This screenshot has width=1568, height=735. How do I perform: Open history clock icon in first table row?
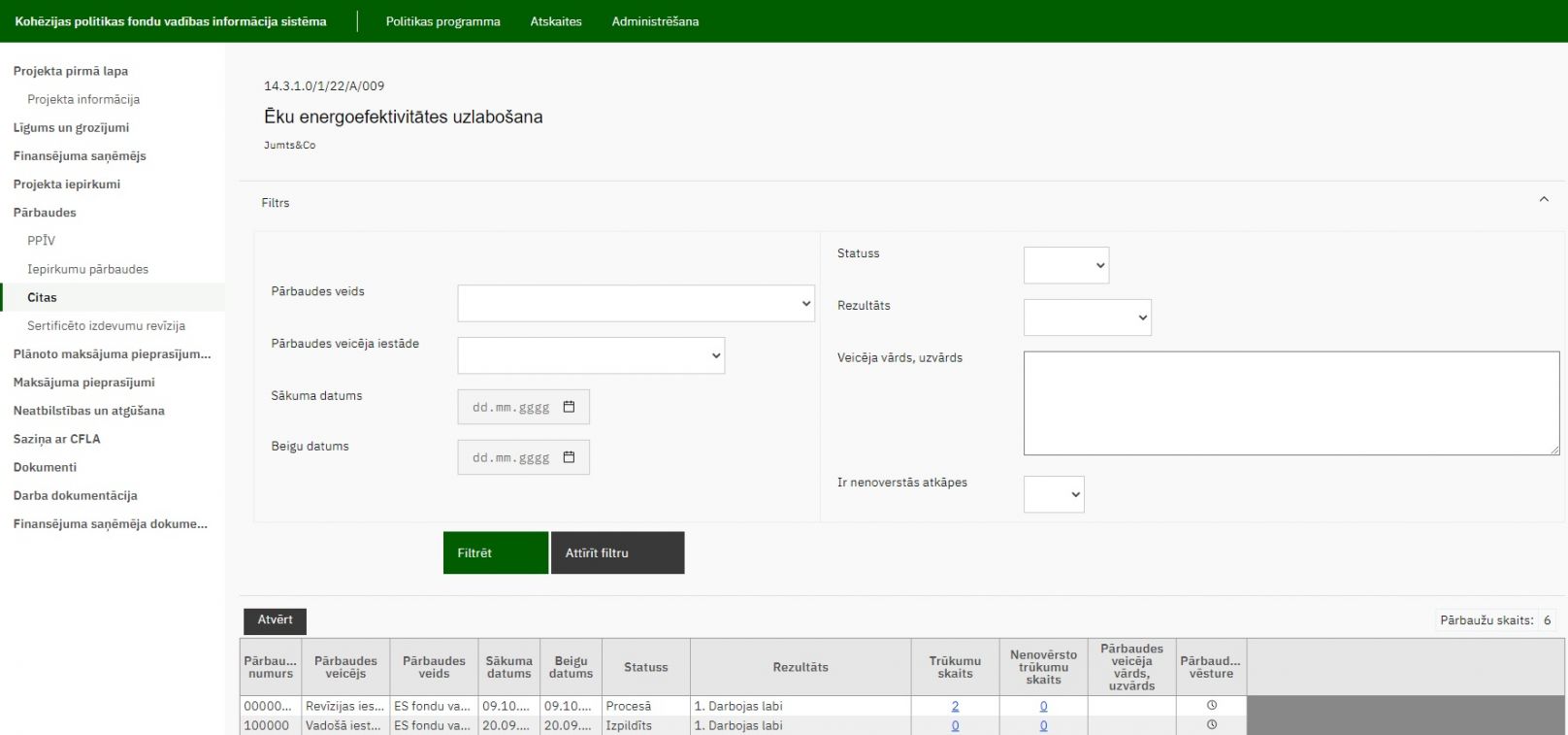(1211, 706)
